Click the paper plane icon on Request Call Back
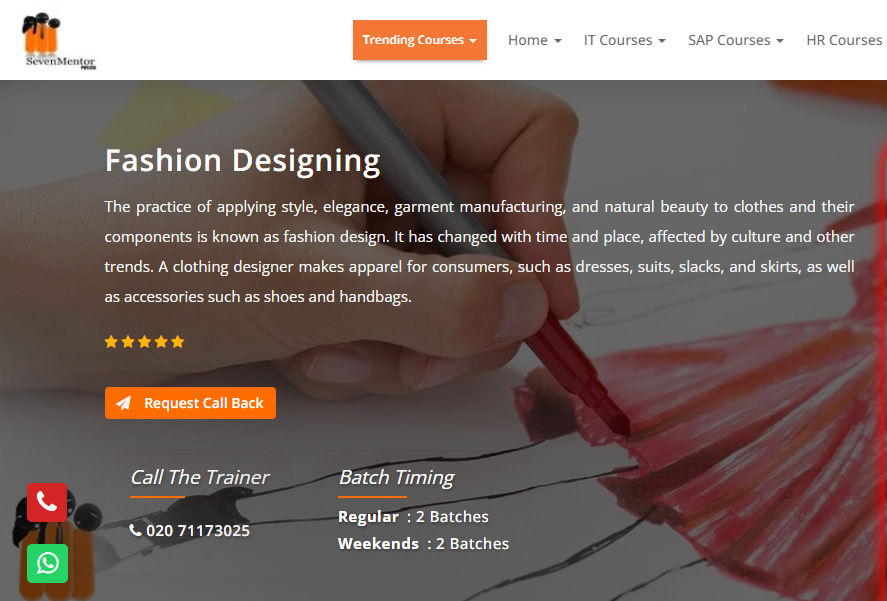Image resolution: width=887 pixels, height=601 pixels. pos(123,403)
